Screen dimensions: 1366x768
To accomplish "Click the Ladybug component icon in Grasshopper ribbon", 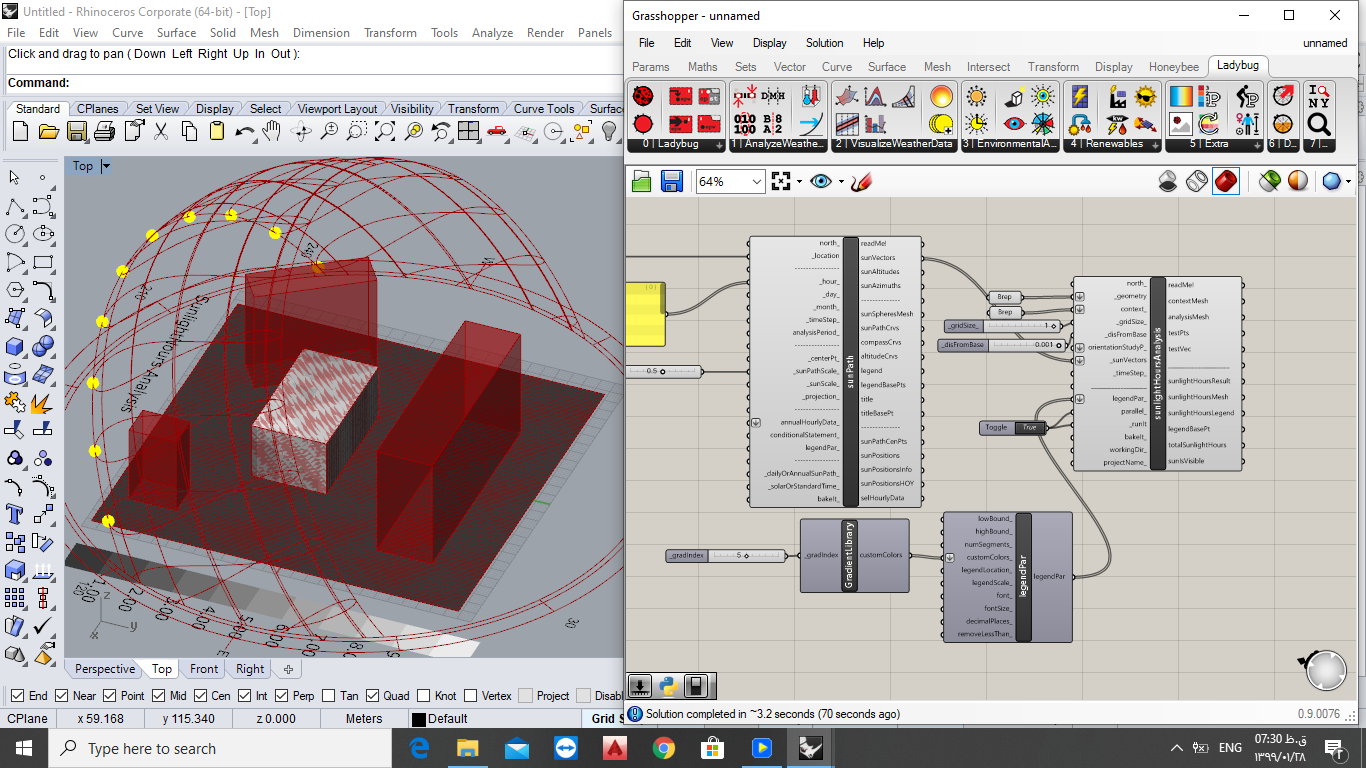I will tap(643, 97).
